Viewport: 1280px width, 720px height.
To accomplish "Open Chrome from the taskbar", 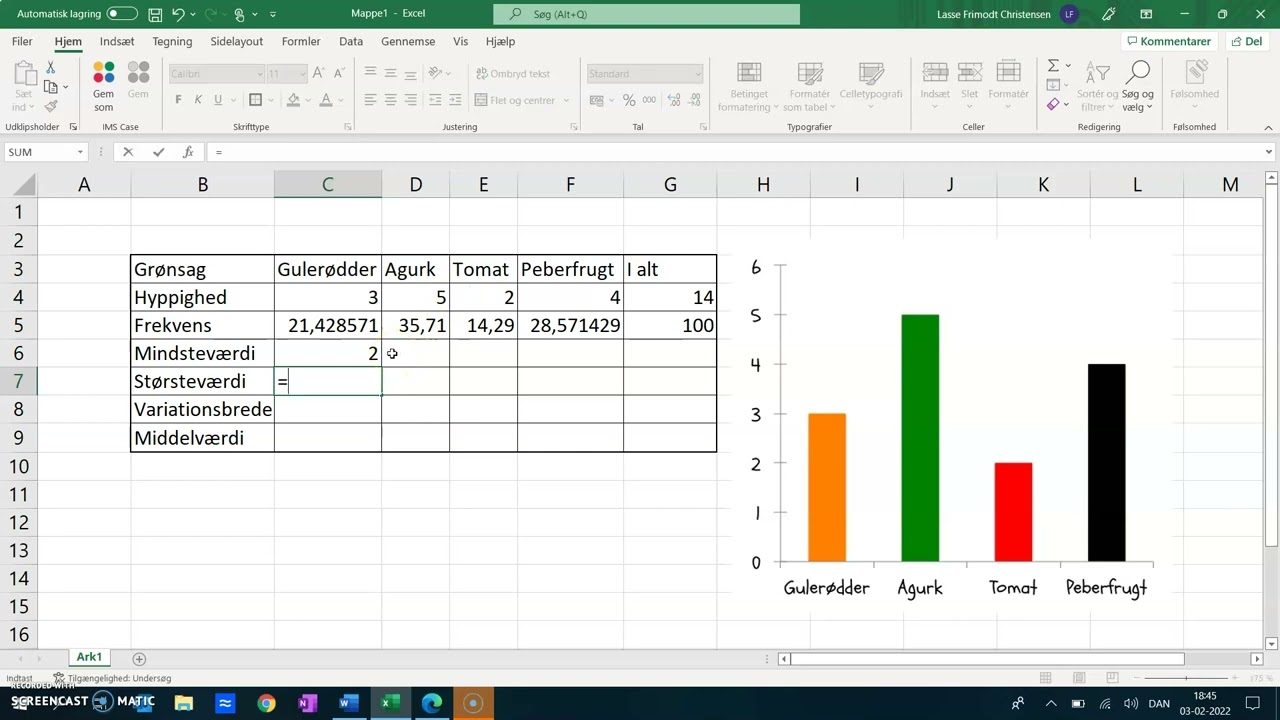I will click(266, 703).
